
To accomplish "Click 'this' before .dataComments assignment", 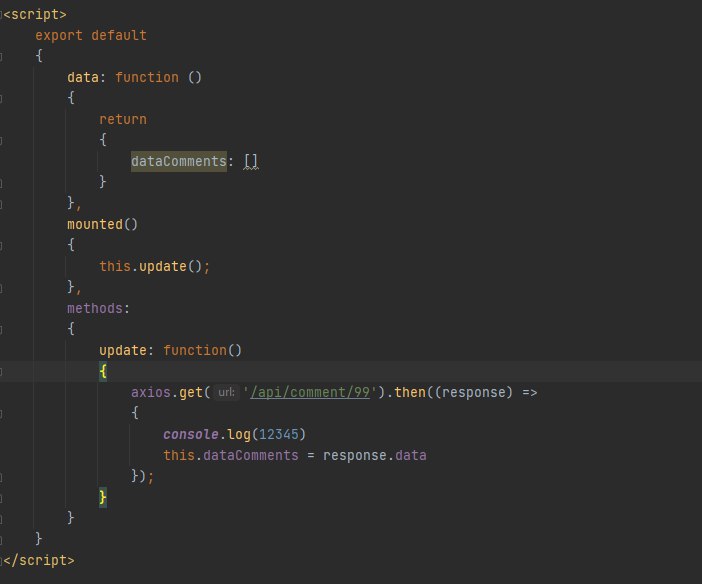I will coord(179,455).
